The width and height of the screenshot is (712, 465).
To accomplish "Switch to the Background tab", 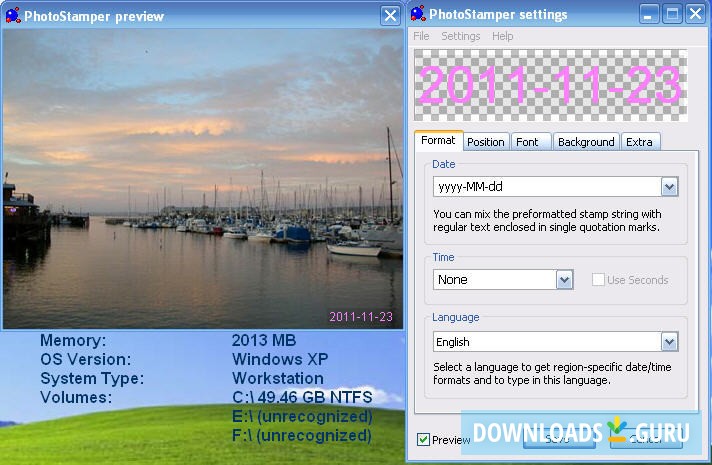I will [x=586, y=142].
